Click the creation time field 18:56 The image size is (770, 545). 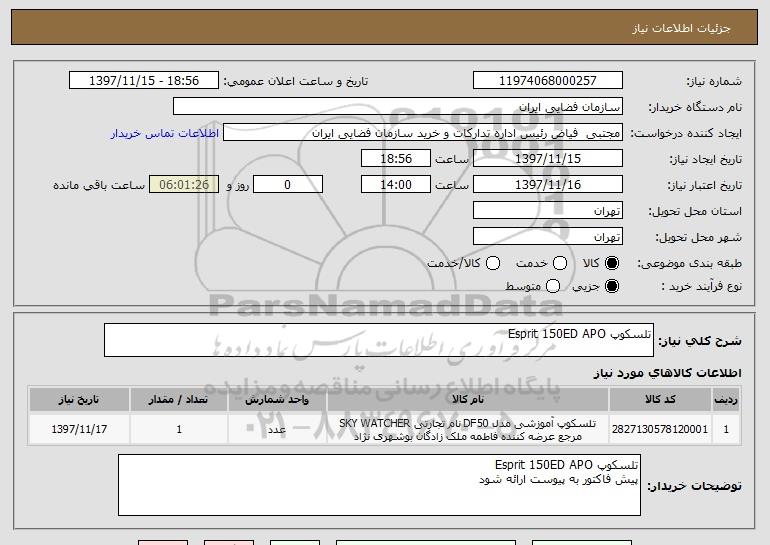396,159
